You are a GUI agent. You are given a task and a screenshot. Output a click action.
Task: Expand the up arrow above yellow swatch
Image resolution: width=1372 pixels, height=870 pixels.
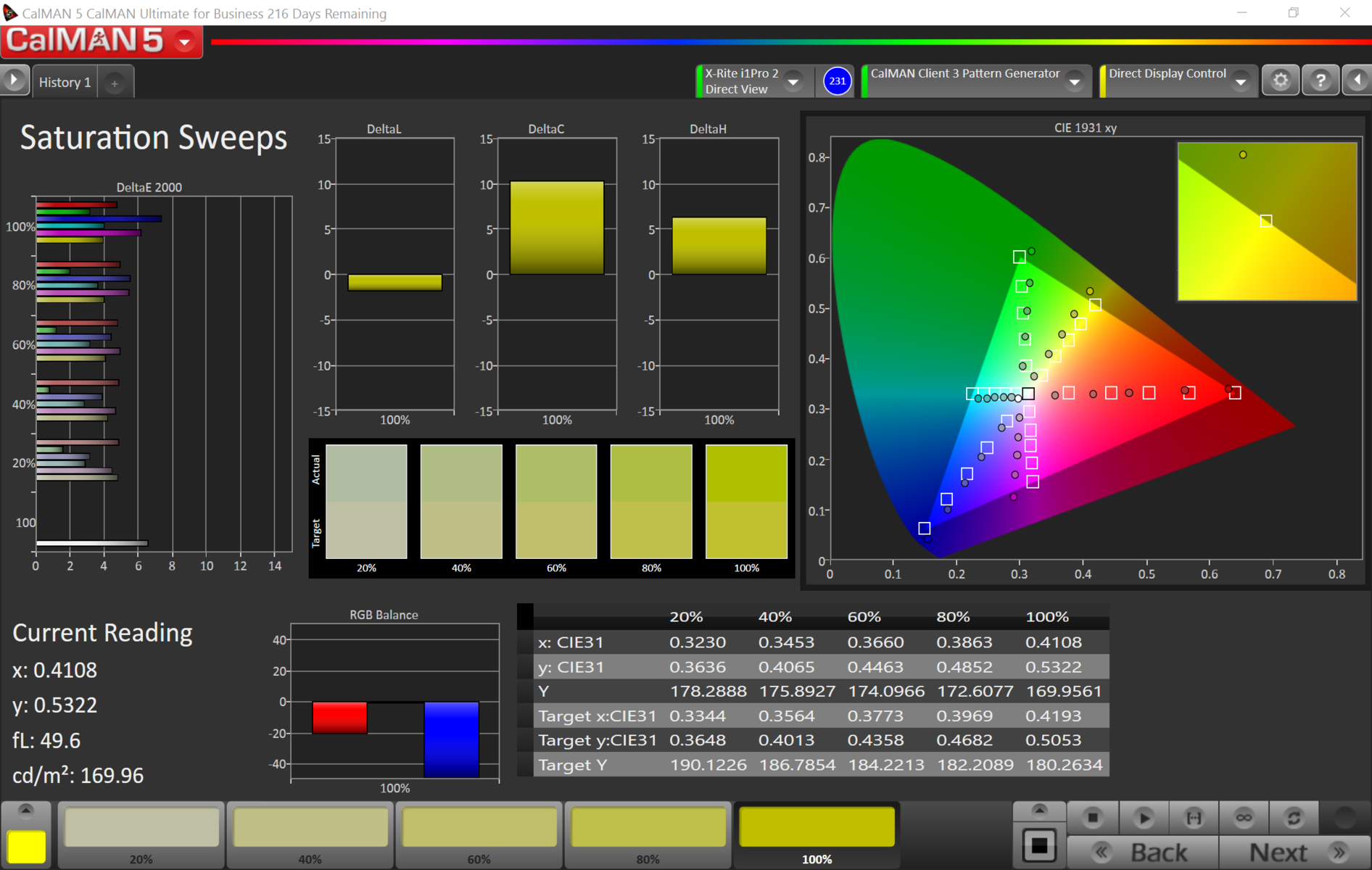pos(27,811)
